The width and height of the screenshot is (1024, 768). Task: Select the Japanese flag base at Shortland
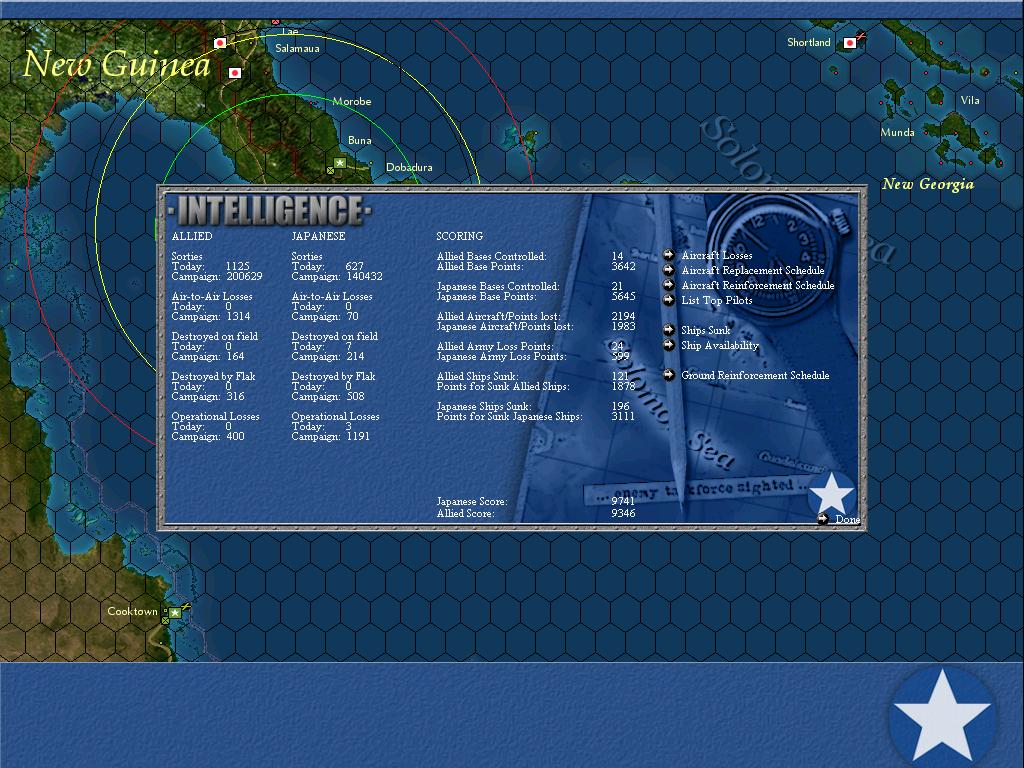pyautogui.click(x=850, y=43)
